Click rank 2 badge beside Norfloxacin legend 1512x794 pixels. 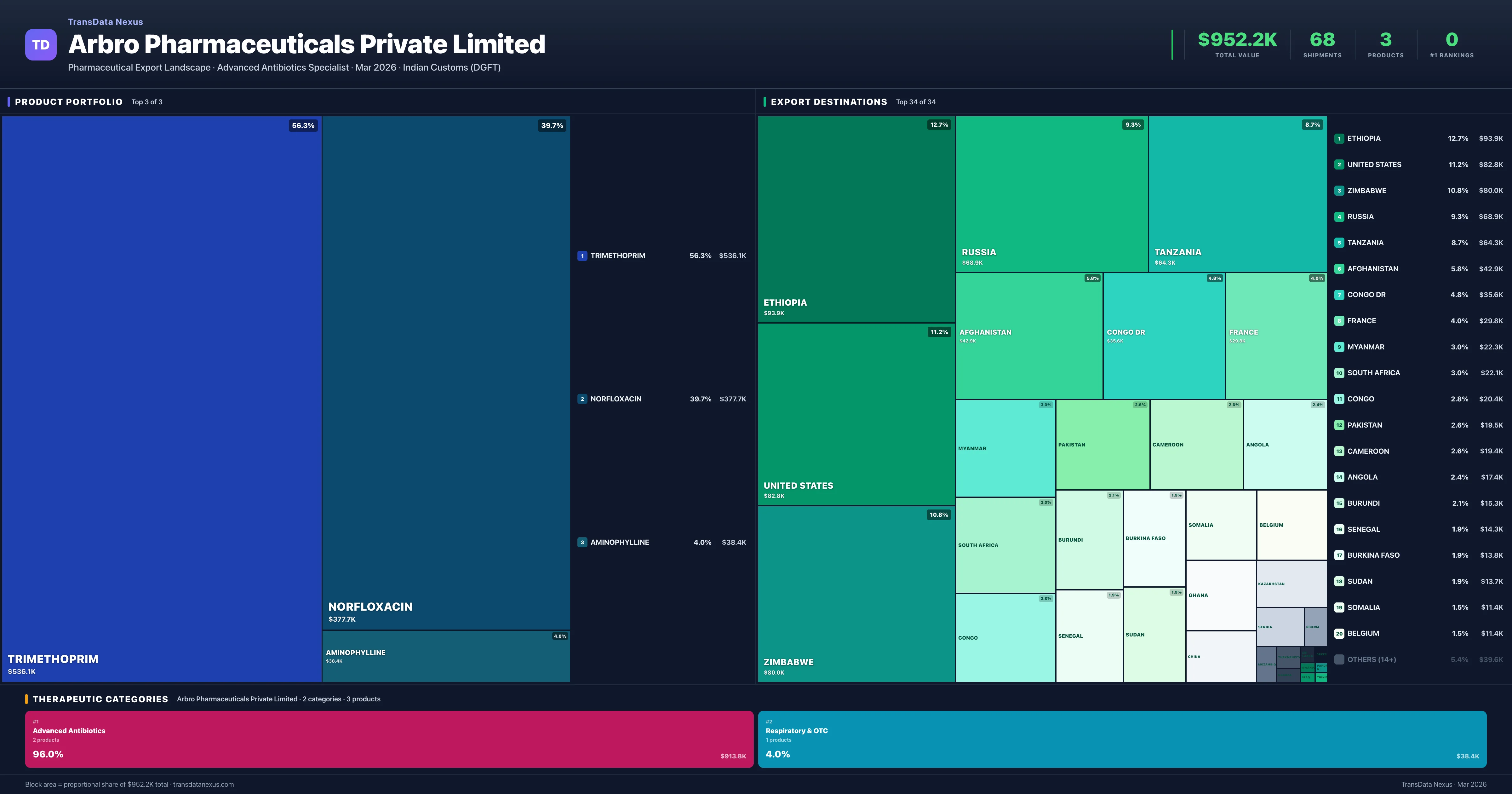[582, 399]
